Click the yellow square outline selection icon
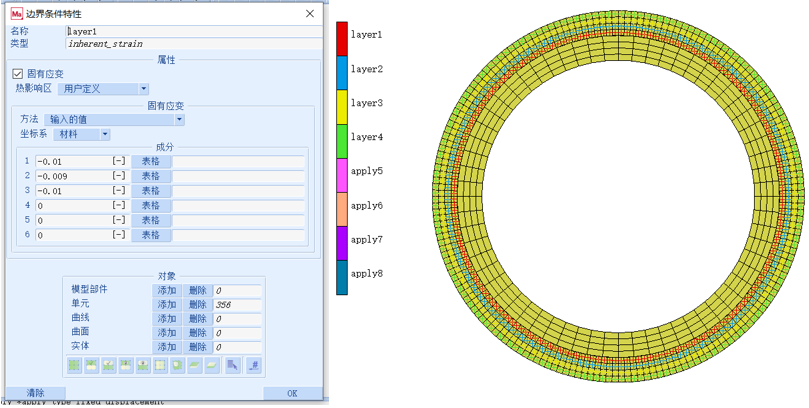 coord(160,365)
